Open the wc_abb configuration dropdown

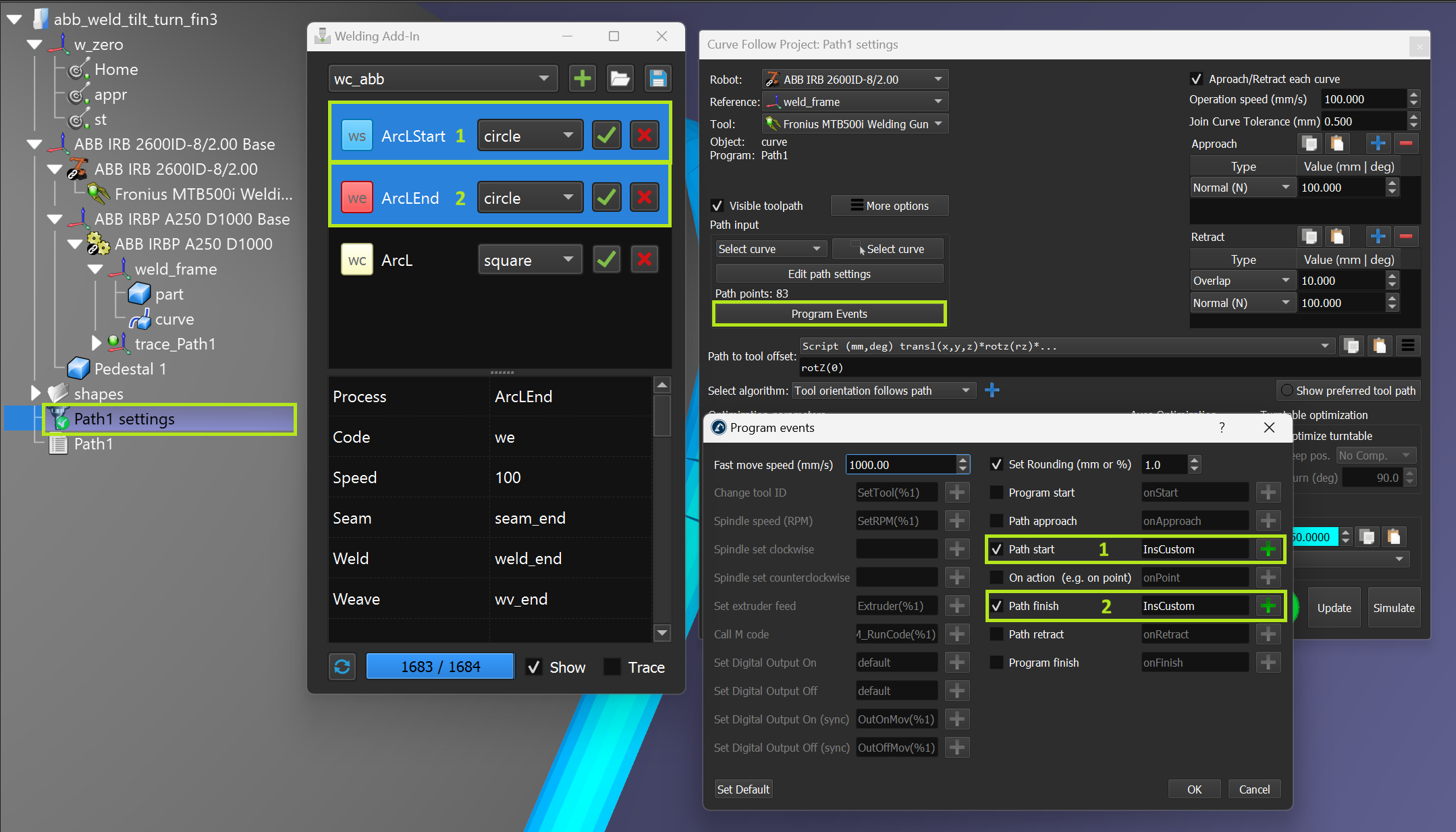442,79
